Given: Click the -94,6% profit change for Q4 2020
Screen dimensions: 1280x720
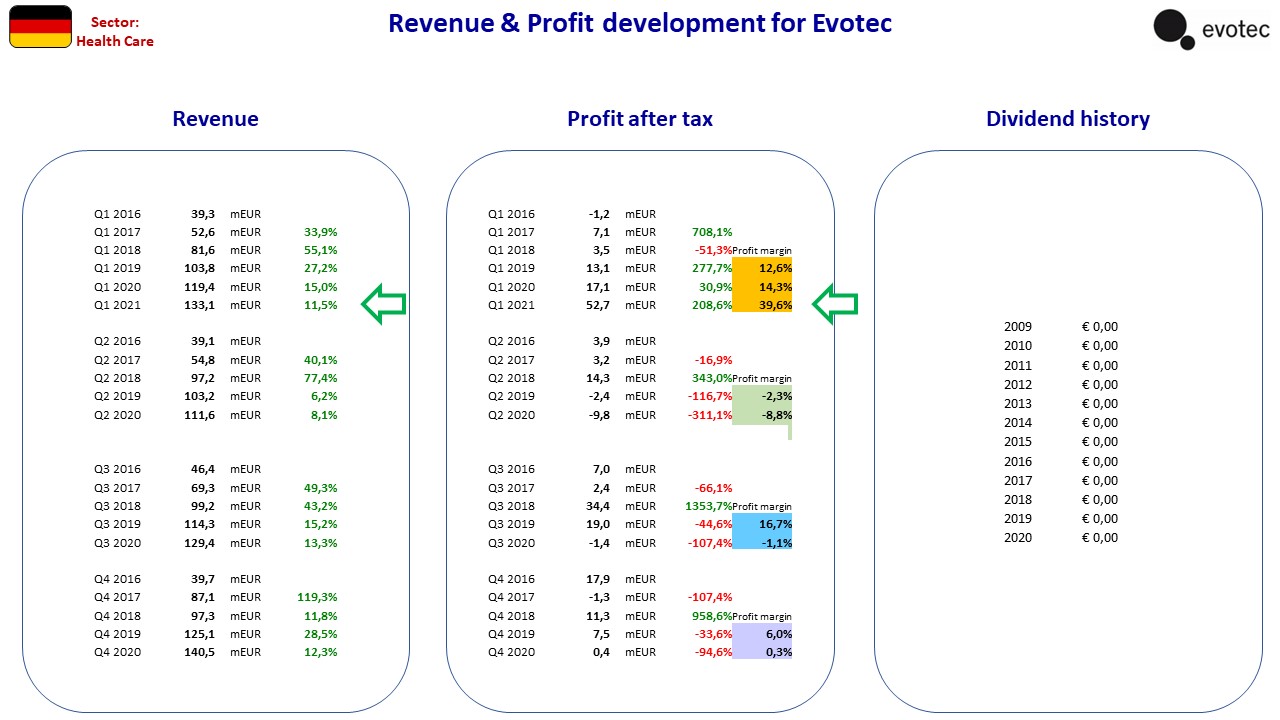Looking at the screenshot, I should click(x=713, y=652).
